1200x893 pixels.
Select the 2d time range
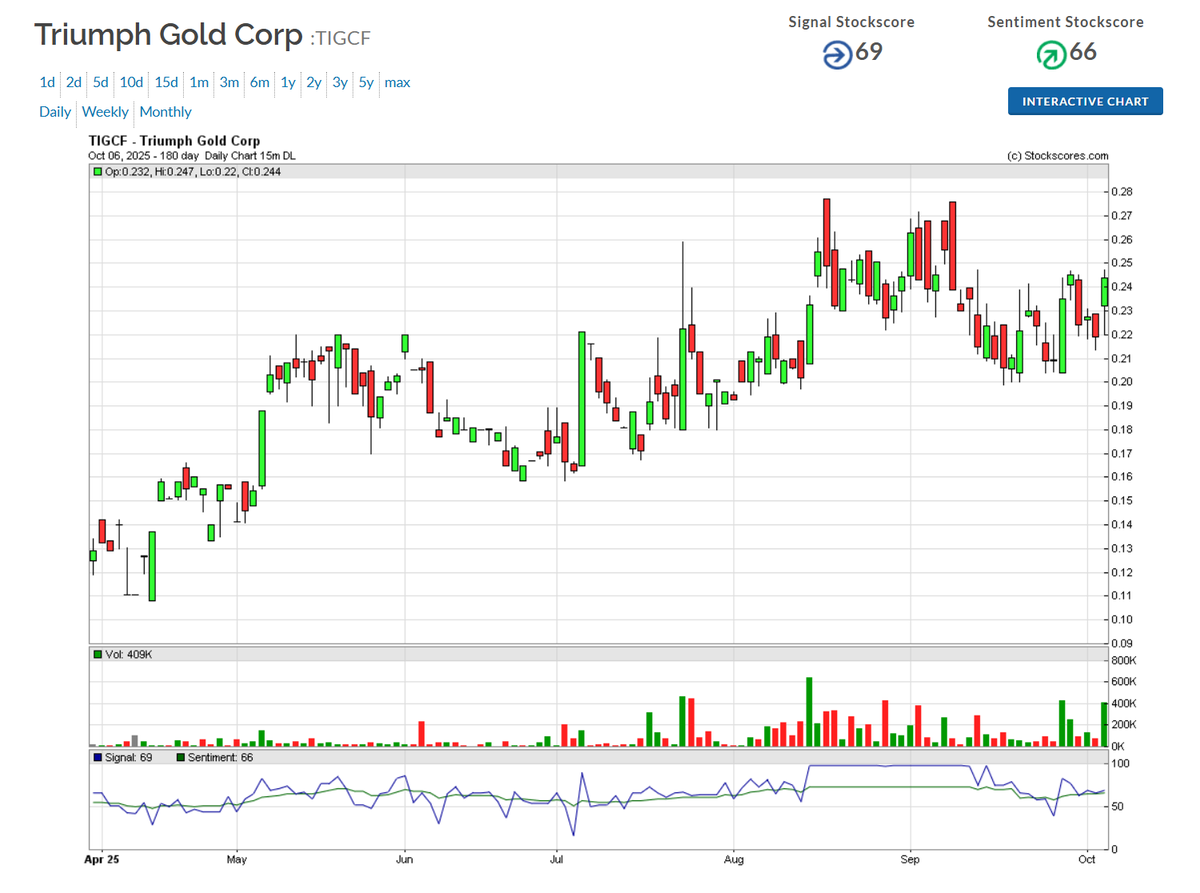coord(74,83)
